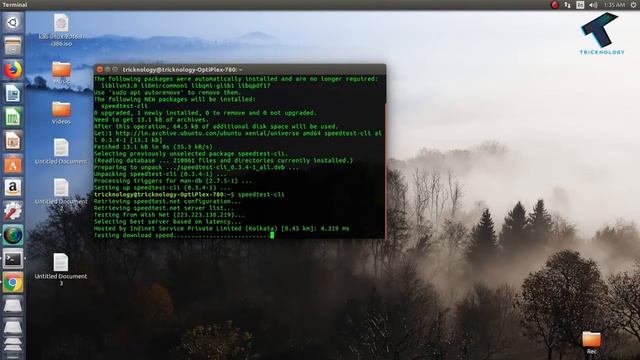The image size is (640, 360).
Task: Focus the Terminal icon in dock
Action: [x=13, y=259]
